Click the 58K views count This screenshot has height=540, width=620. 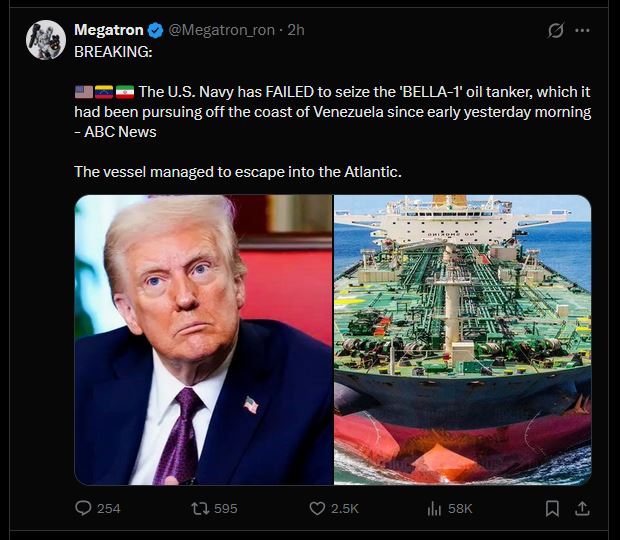click(x=460, y=508)
